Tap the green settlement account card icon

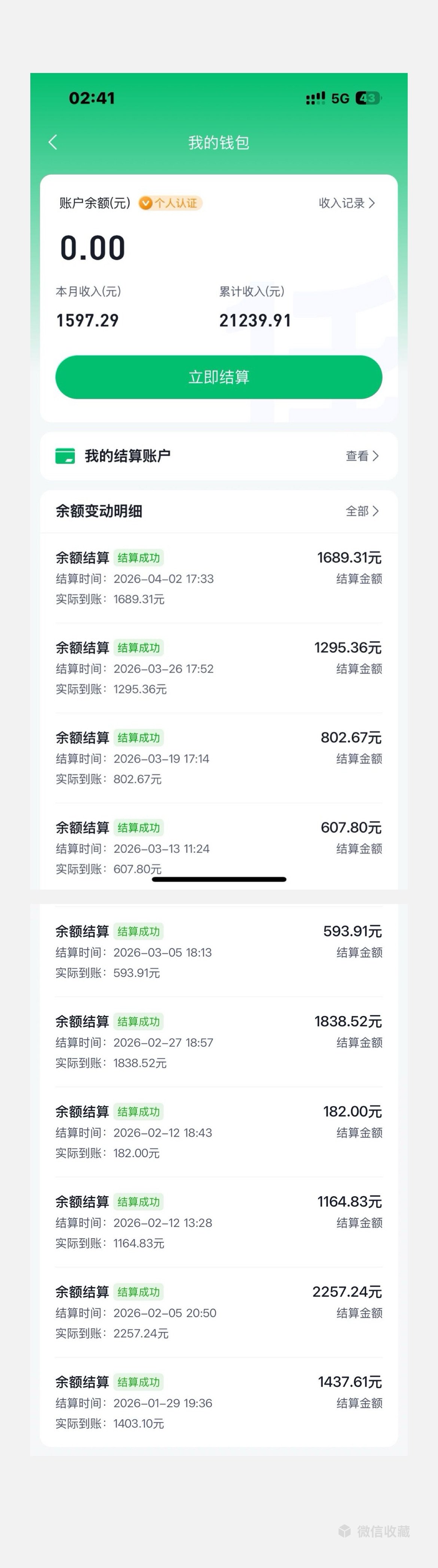[65, 456]
